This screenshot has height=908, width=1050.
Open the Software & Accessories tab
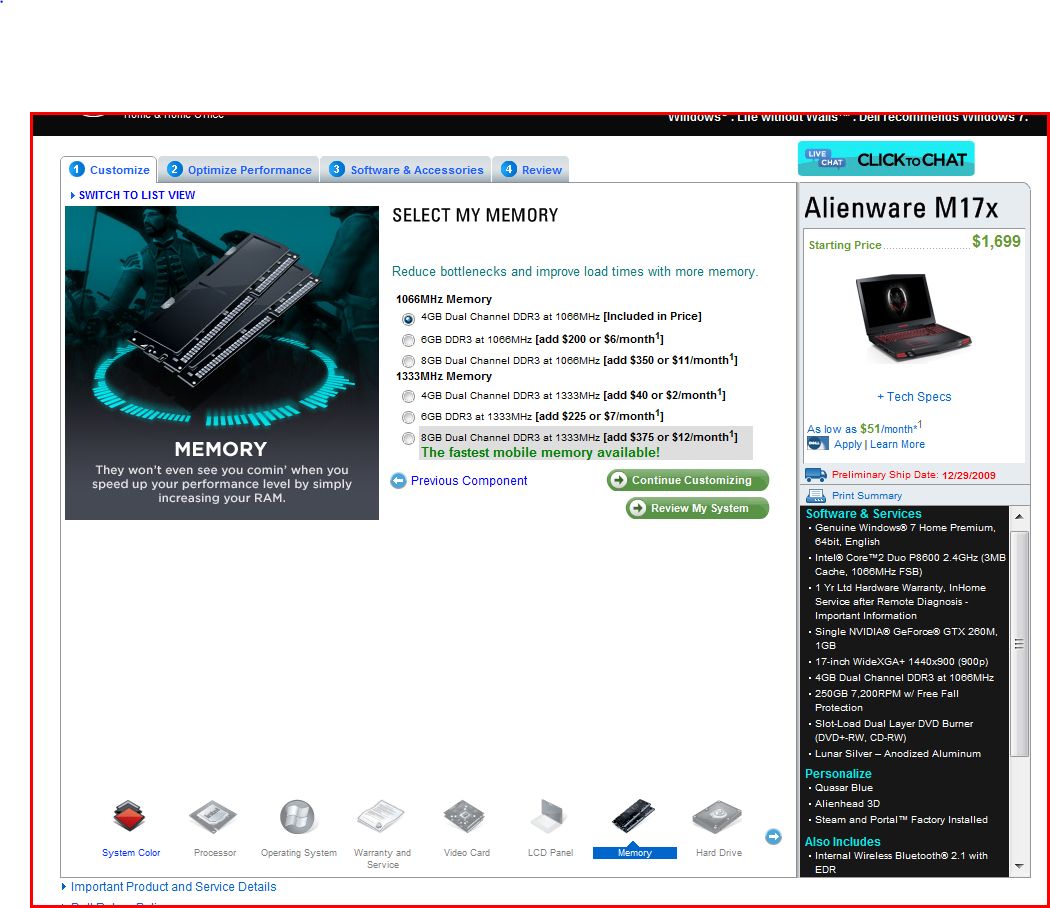(406, 170)
